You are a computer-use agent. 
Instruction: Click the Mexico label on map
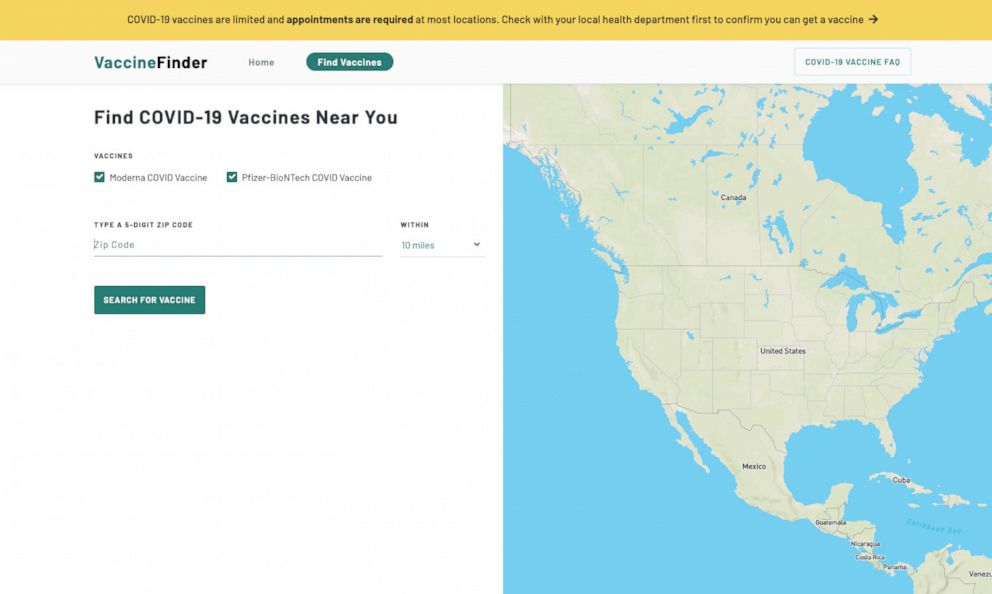pos(753,466)
